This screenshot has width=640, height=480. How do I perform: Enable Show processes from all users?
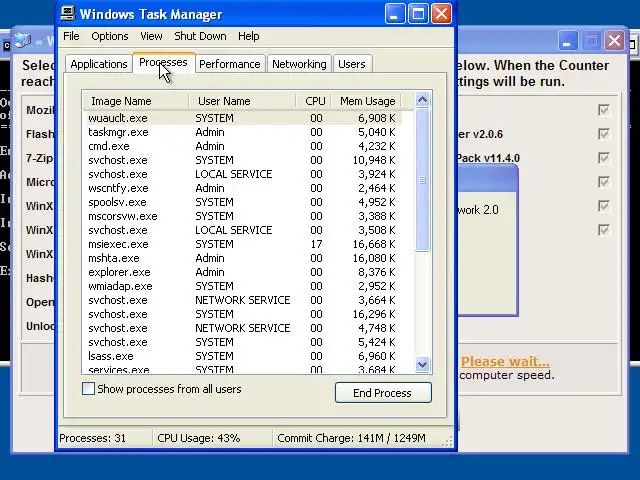[88, 389]
